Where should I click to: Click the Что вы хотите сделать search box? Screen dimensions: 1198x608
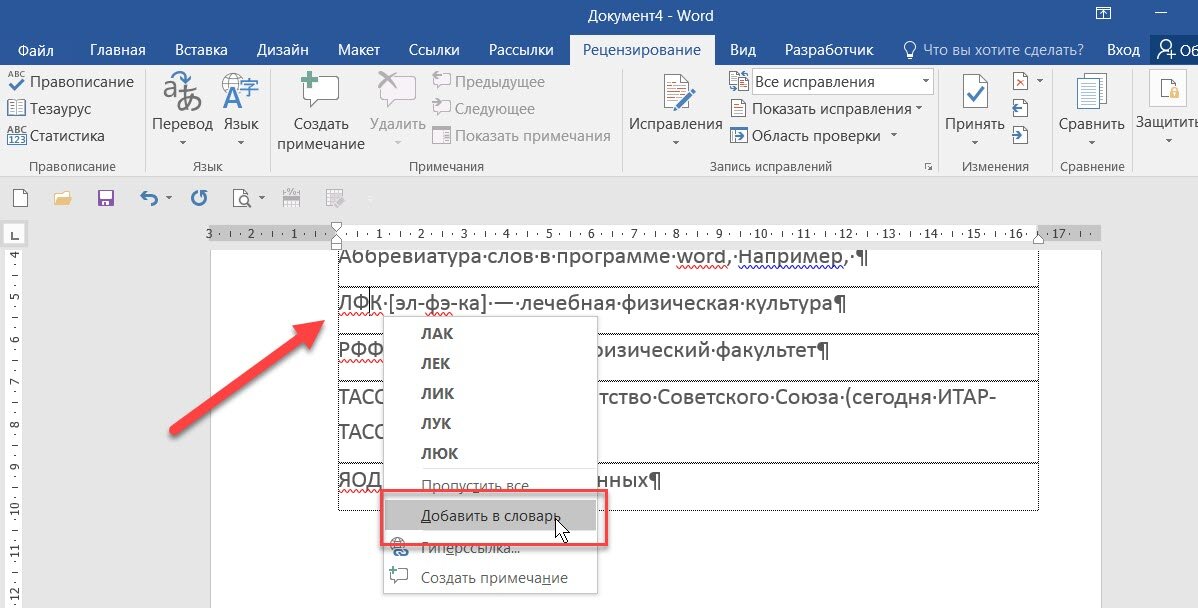(x=993, y=50)
